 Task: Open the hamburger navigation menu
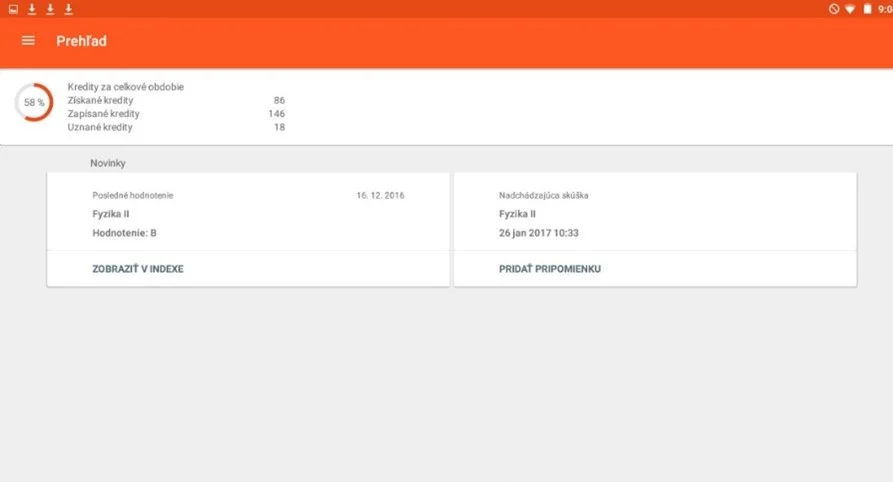[28, 41]
